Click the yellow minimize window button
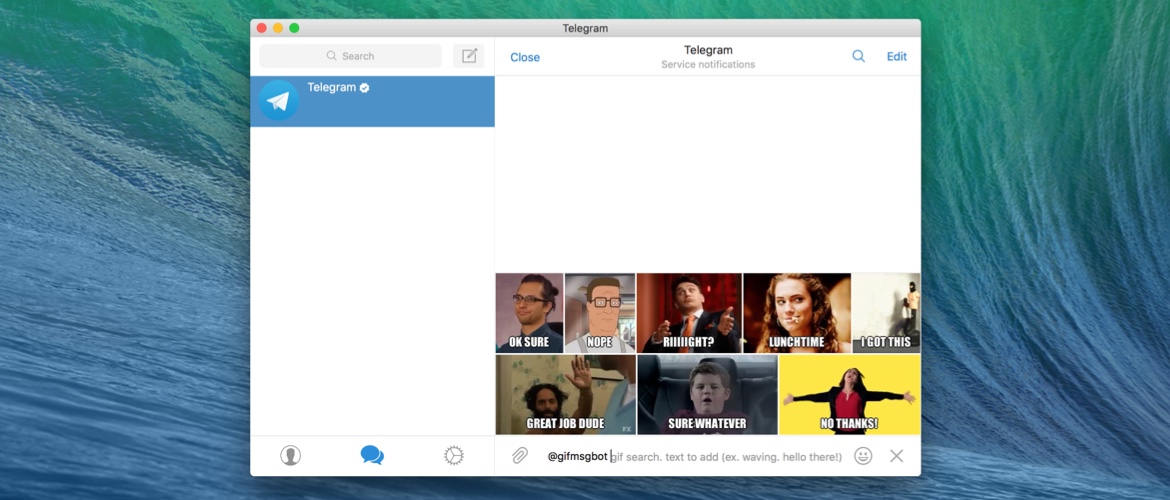The image size is (1170, 500). coord(278,28)
